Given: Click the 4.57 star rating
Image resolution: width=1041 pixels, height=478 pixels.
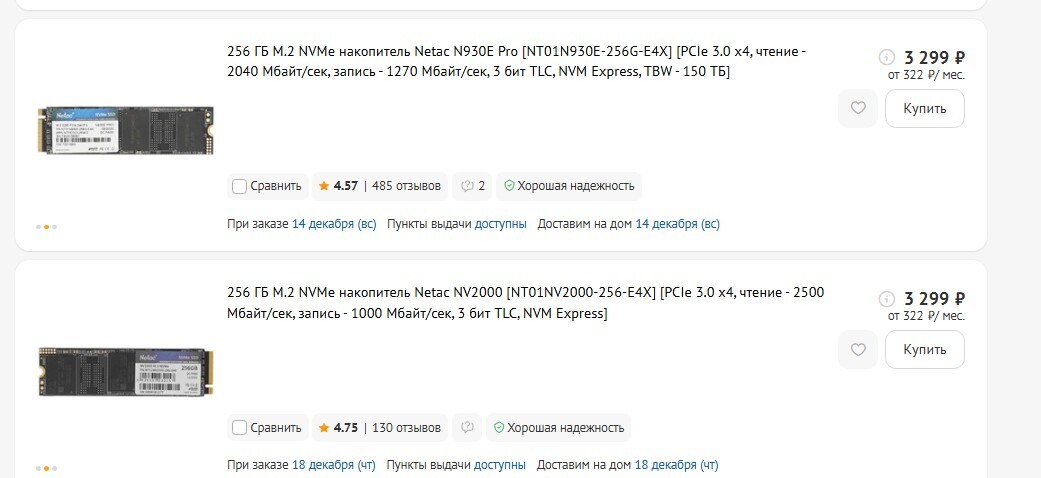Looking at the screenshot, I should [x=338, y=186].
